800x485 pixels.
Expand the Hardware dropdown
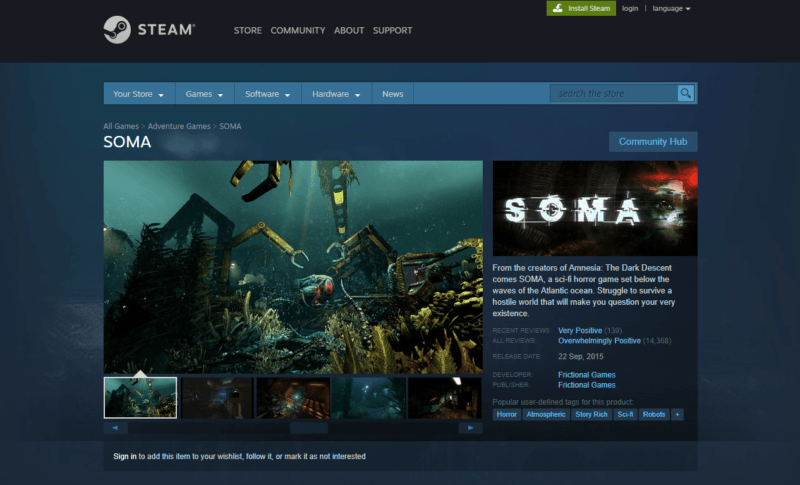(336, 94)
